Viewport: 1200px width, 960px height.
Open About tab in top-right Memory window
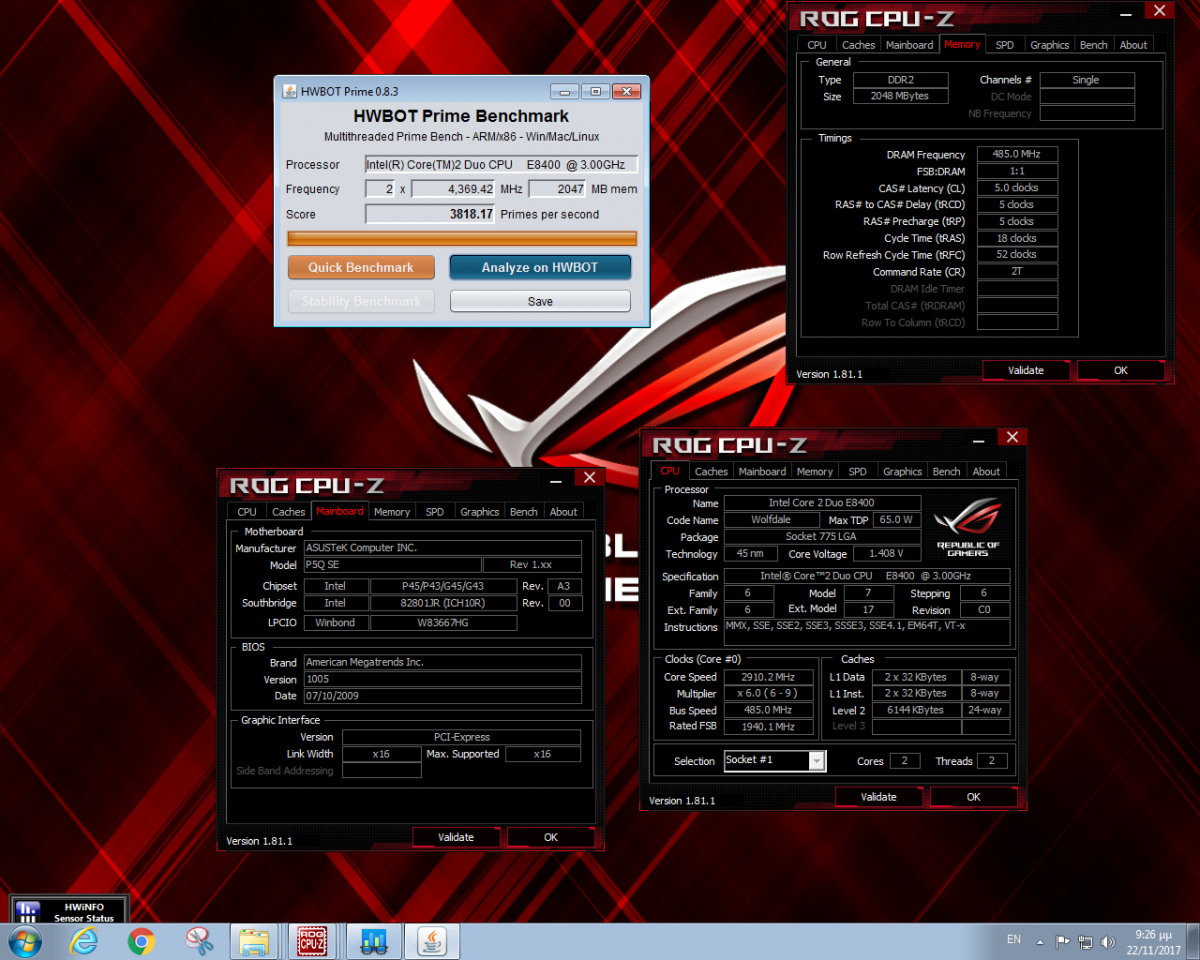1134,45
